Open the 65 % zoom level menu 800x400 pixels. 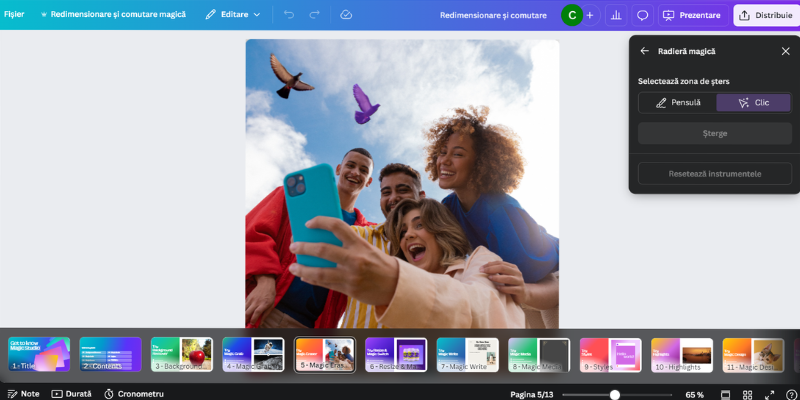click(694, 394)
